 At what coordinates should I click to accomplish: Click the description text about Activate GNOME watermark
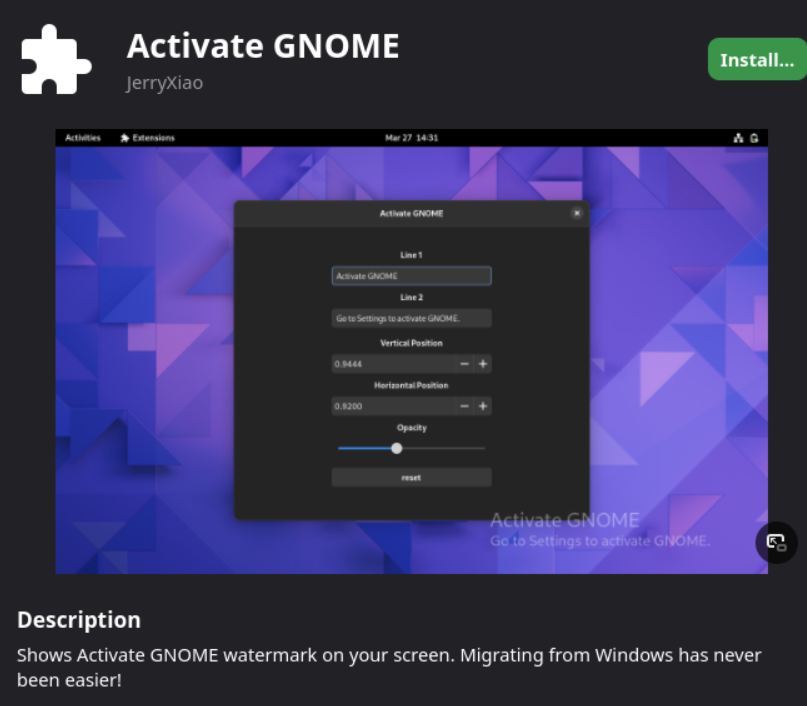tap(389, 667)
